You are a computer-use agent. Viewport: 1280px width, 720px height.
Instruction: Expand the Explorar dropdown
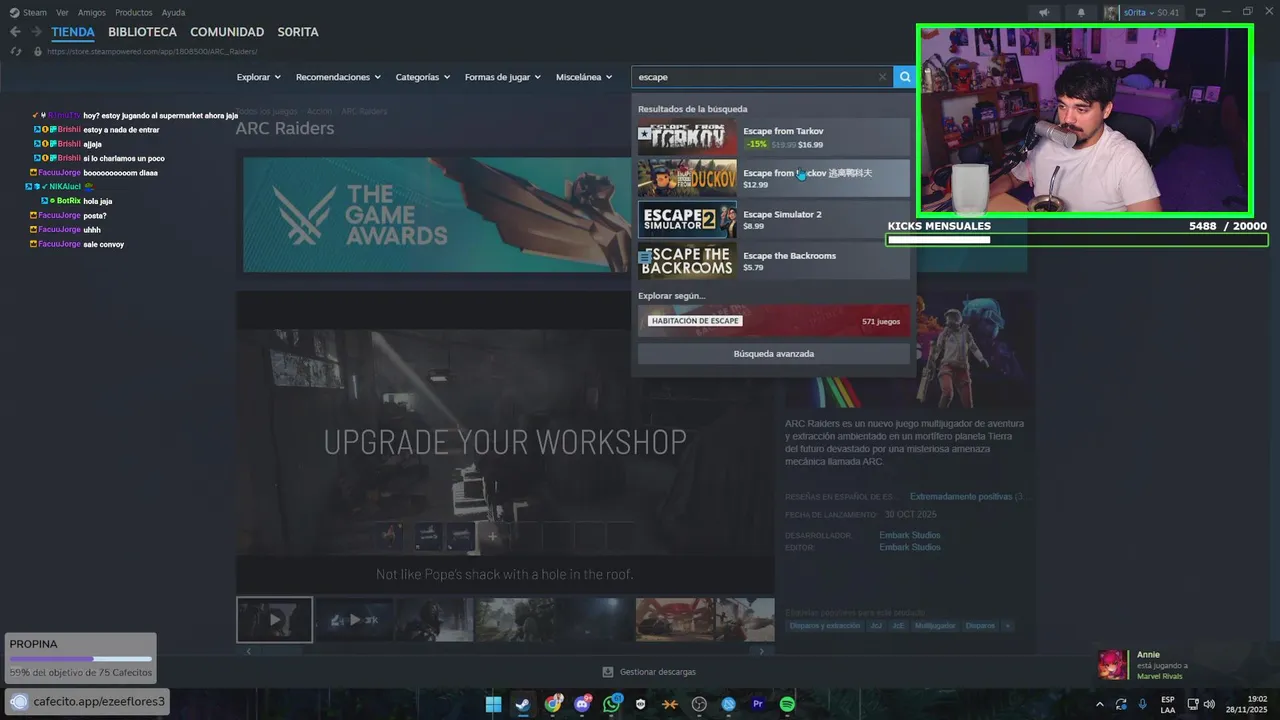pyautogui.click(x=258, y=77)
